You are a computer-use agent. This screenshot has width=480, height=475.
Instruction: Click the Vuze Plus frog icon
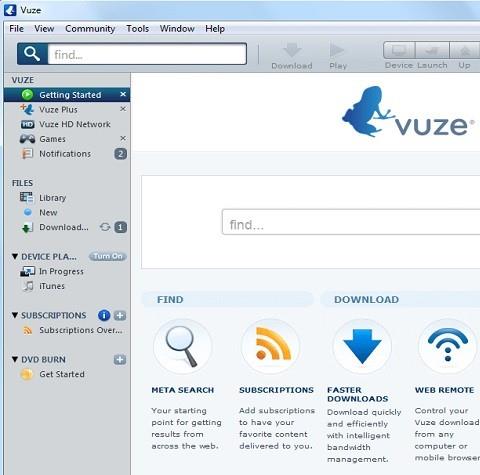(27, 109)
